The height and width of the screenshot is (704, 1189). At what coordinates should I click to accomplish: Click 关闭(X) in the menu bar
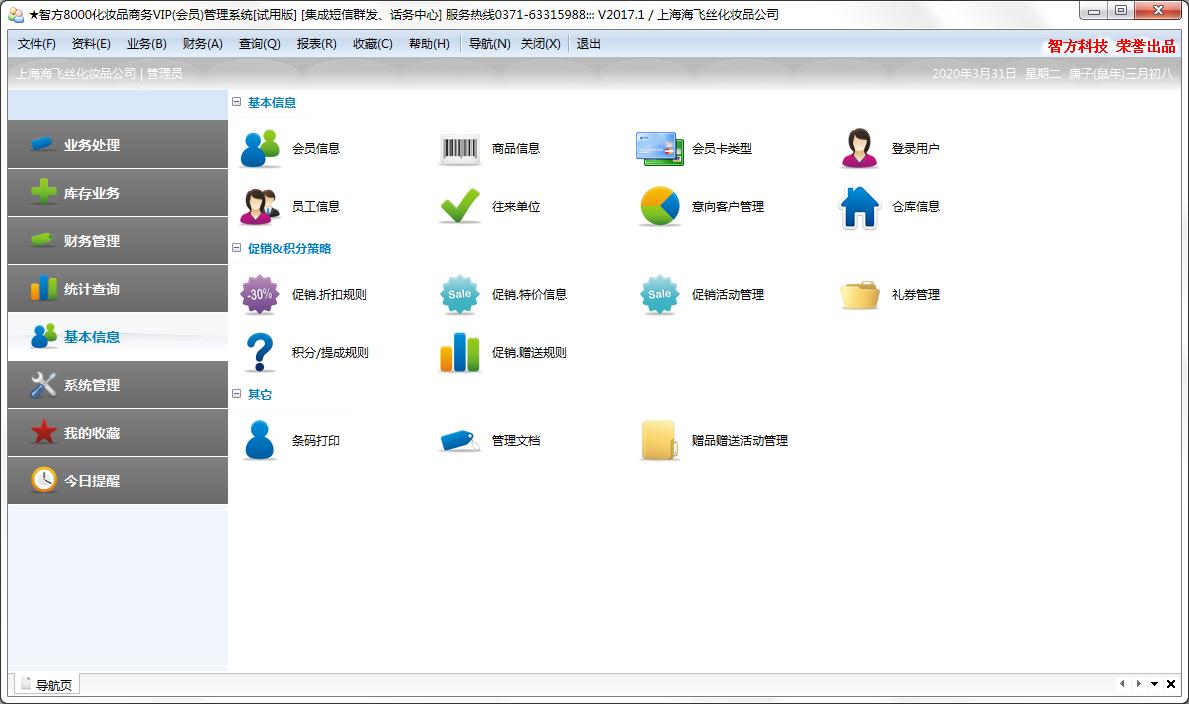(541, 44)
